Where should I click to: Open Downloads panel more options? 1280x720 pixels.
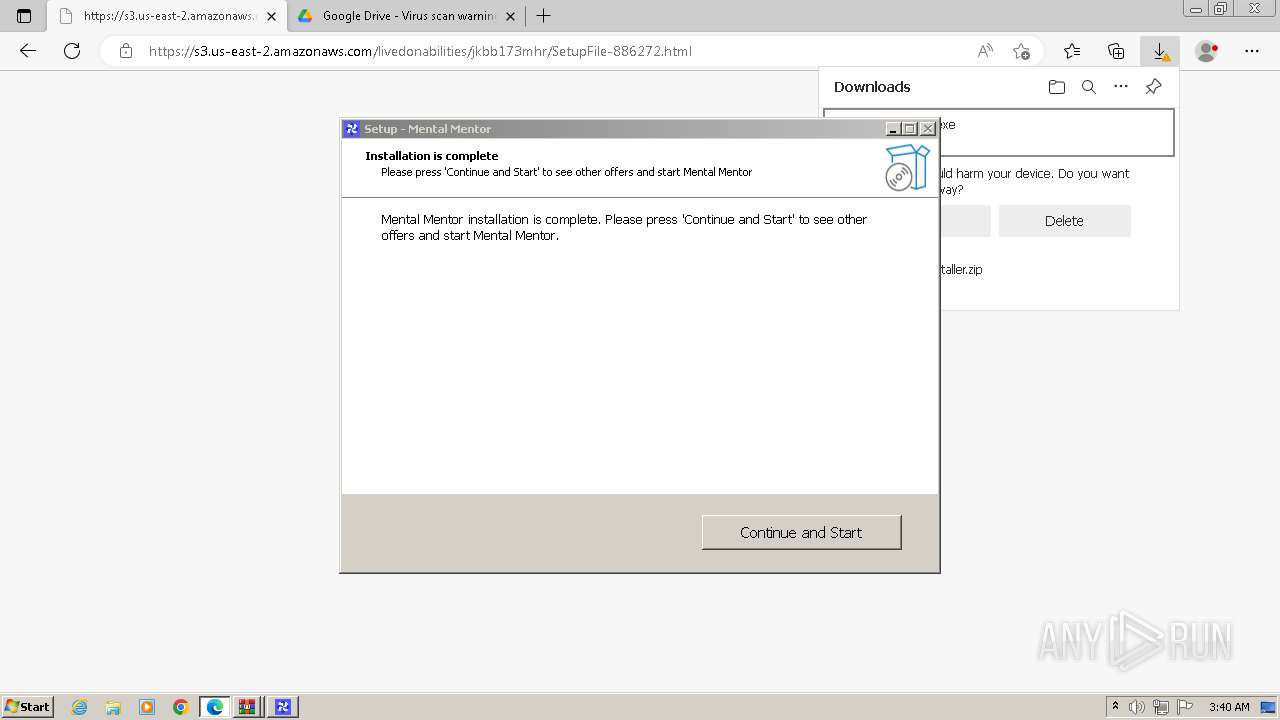click(x=1121, y=87)
